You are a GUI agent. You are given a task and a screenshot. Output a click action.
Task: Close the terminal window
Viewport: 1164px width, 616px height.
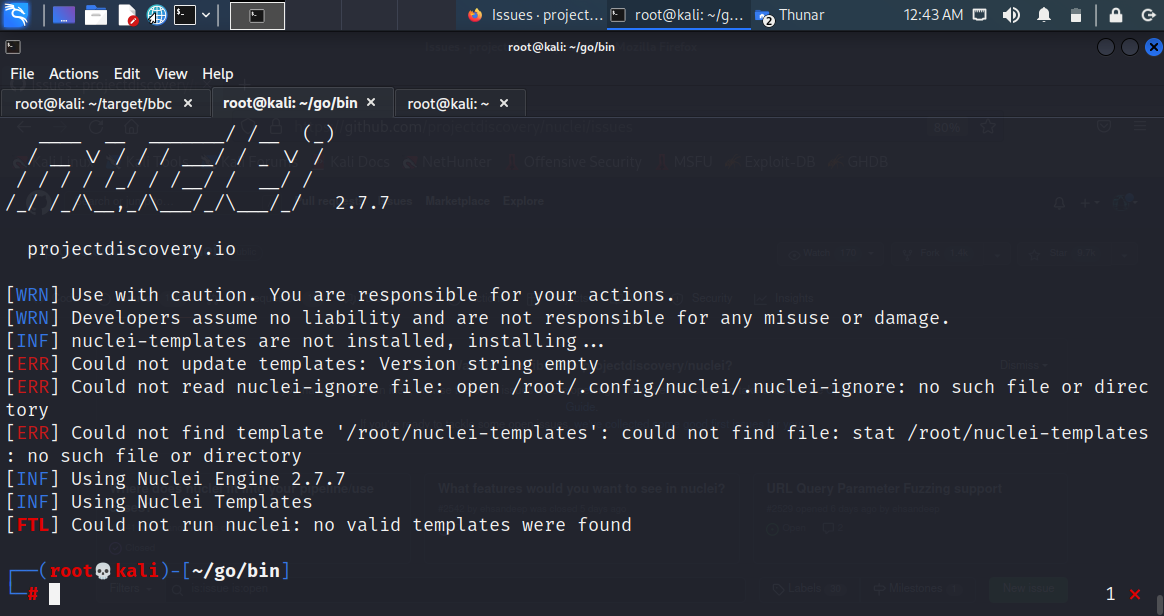(1154, 47)
